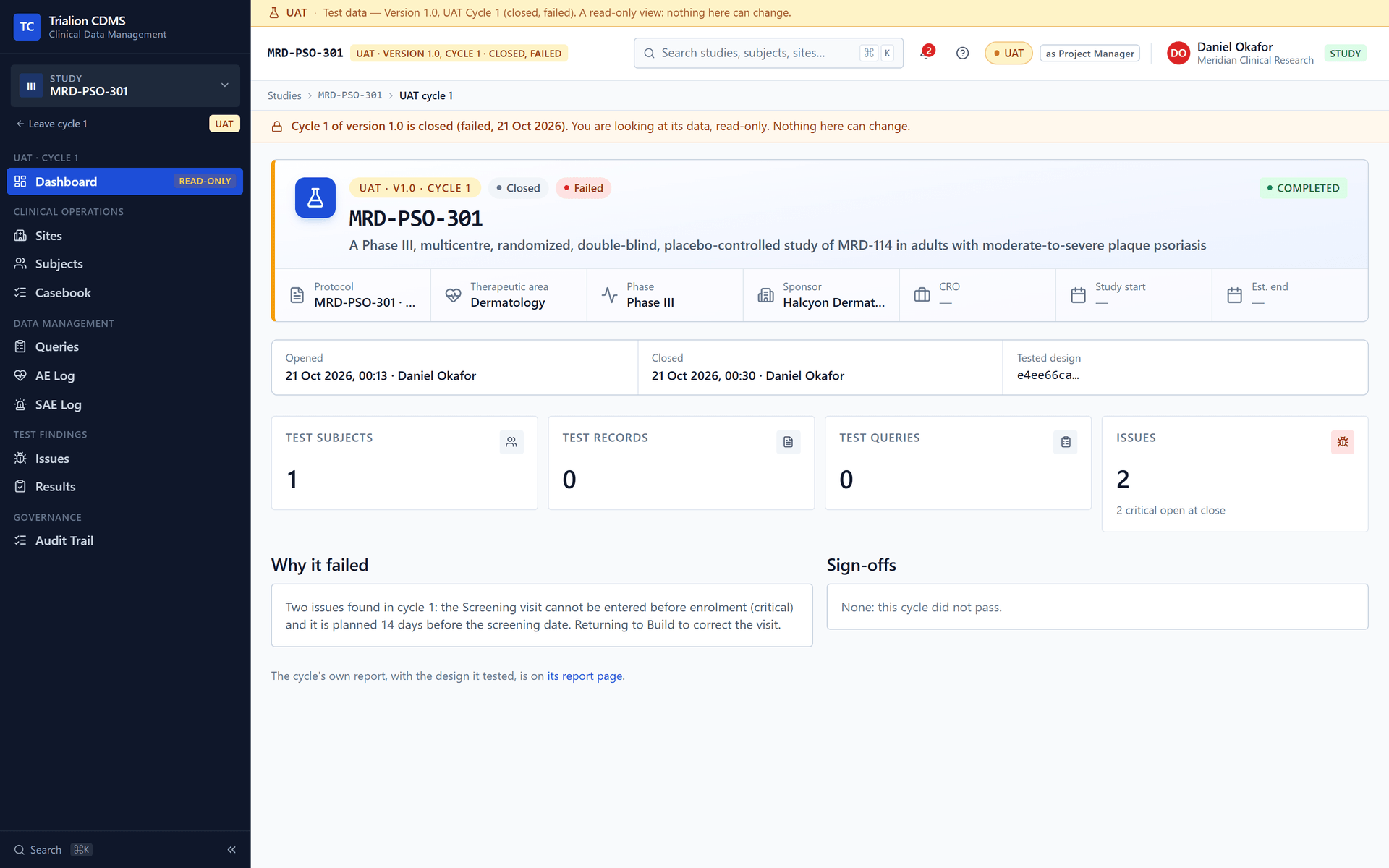Open notifications bell with 2 badge
Viewport: 1389px width, 868px height.
(926, 53)
